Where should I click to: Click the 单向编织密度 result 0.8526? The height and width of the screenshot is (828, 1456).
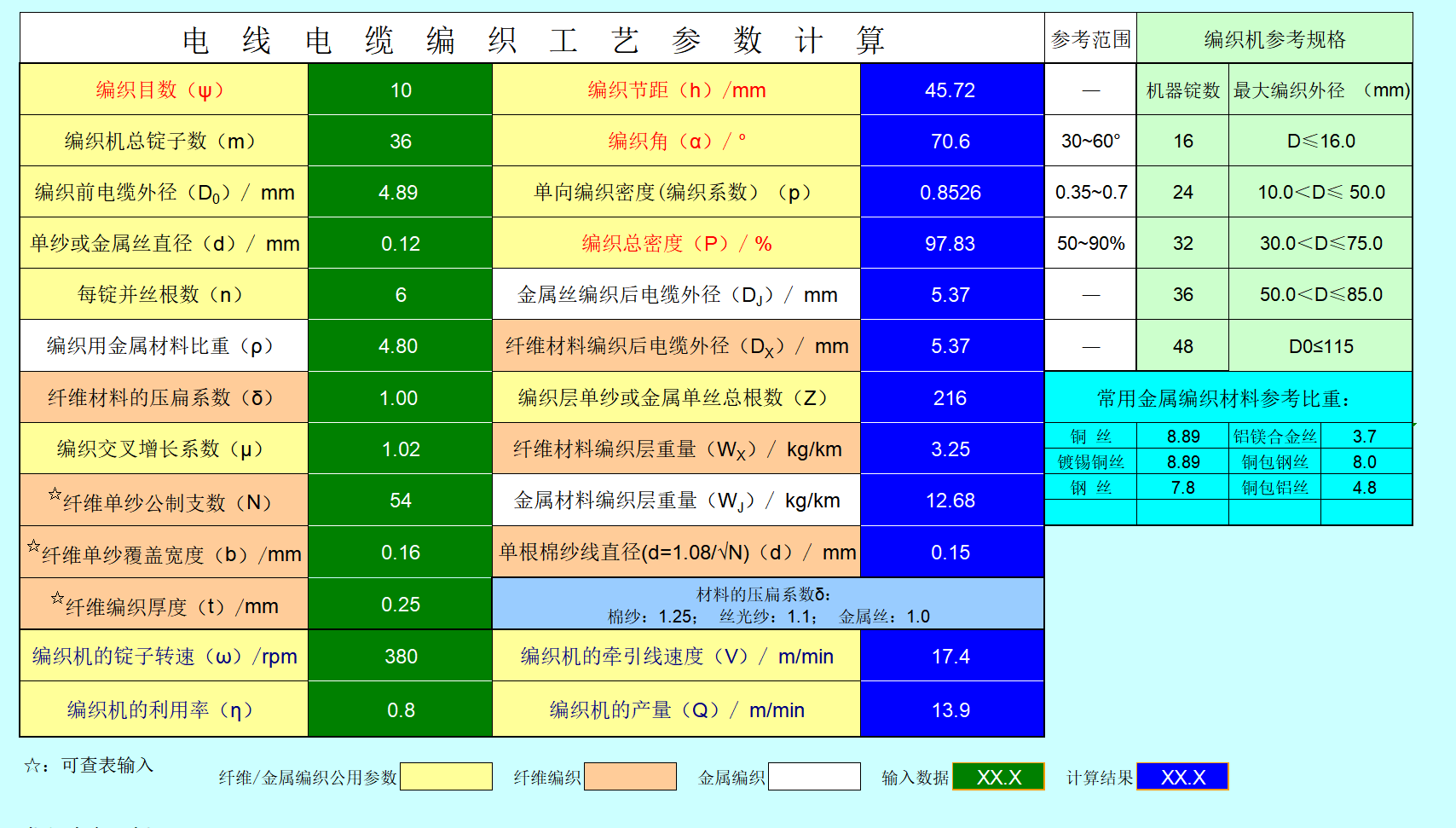951,192
